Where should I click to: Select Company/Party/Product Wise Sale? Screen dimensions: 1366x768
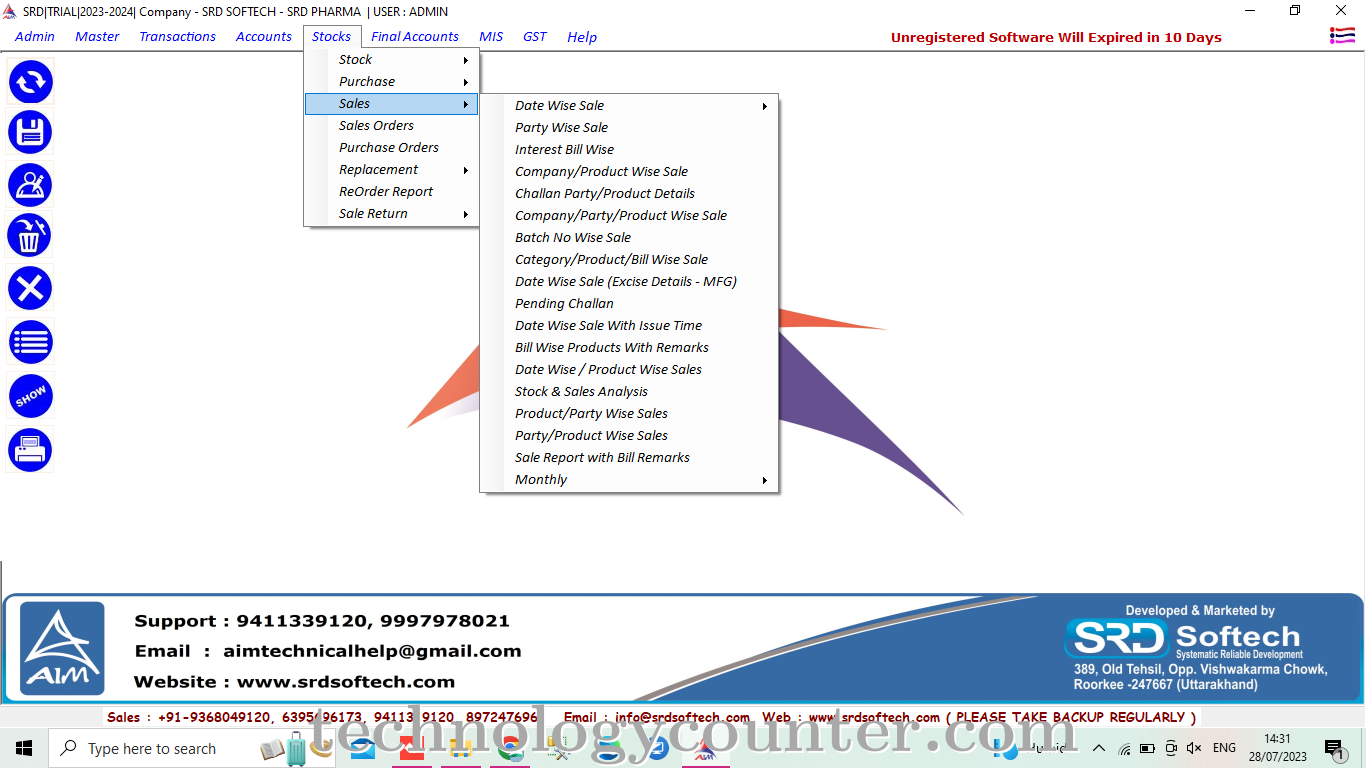point(629,216)
